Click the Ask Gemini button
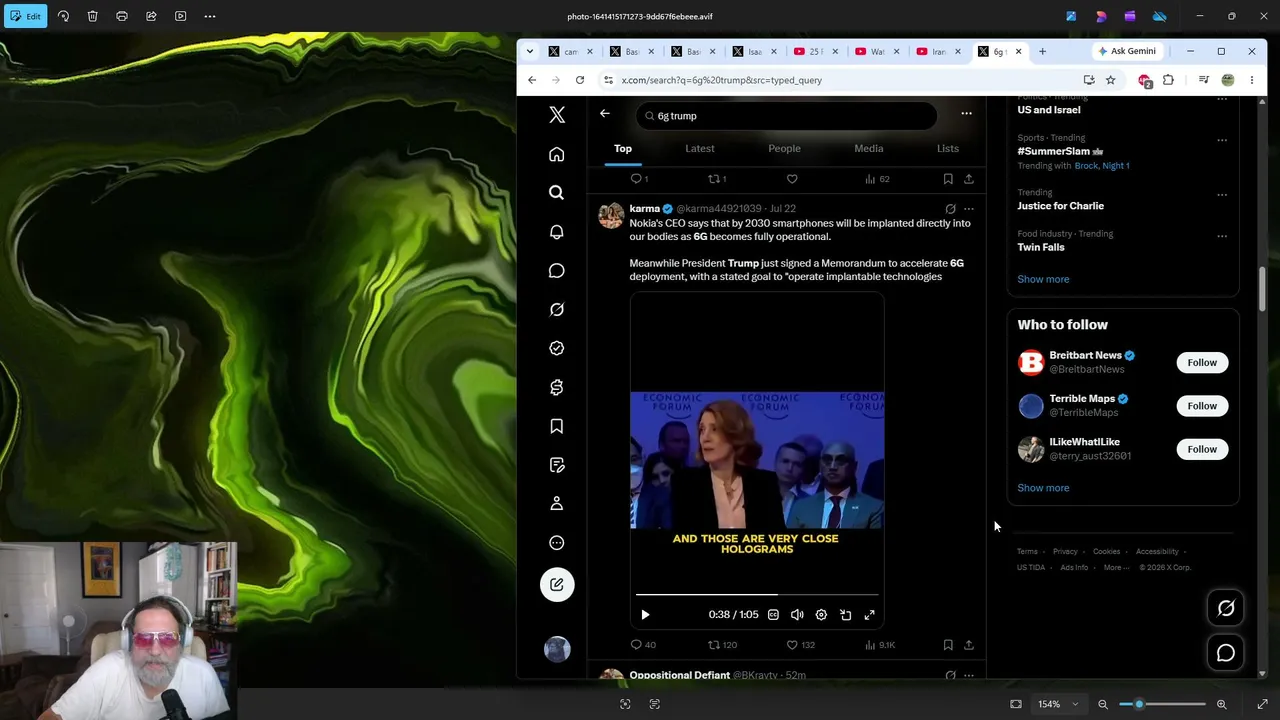 (x=1127, y=51)
